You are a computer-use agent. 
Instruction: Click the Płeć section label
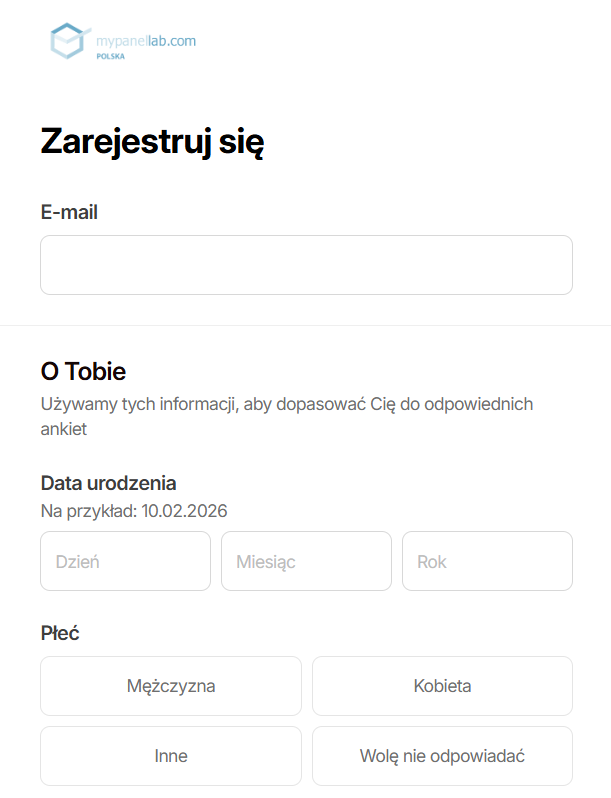click(x=60, y=633)
